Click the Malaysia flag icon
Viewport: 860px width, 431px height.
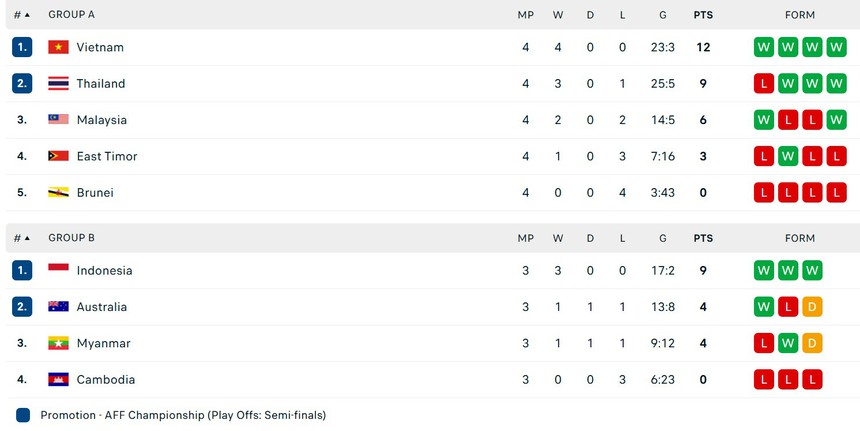58,120
